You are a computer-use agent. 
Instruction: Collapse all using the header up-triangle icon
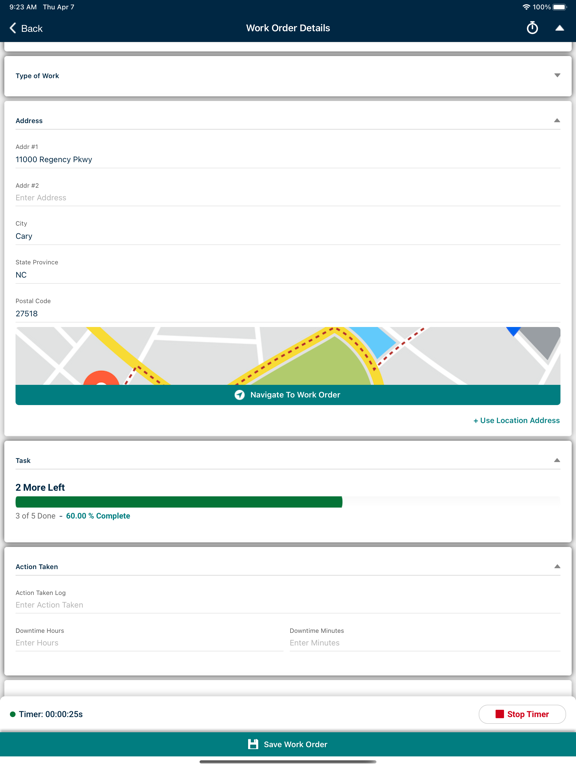[559, 28]
